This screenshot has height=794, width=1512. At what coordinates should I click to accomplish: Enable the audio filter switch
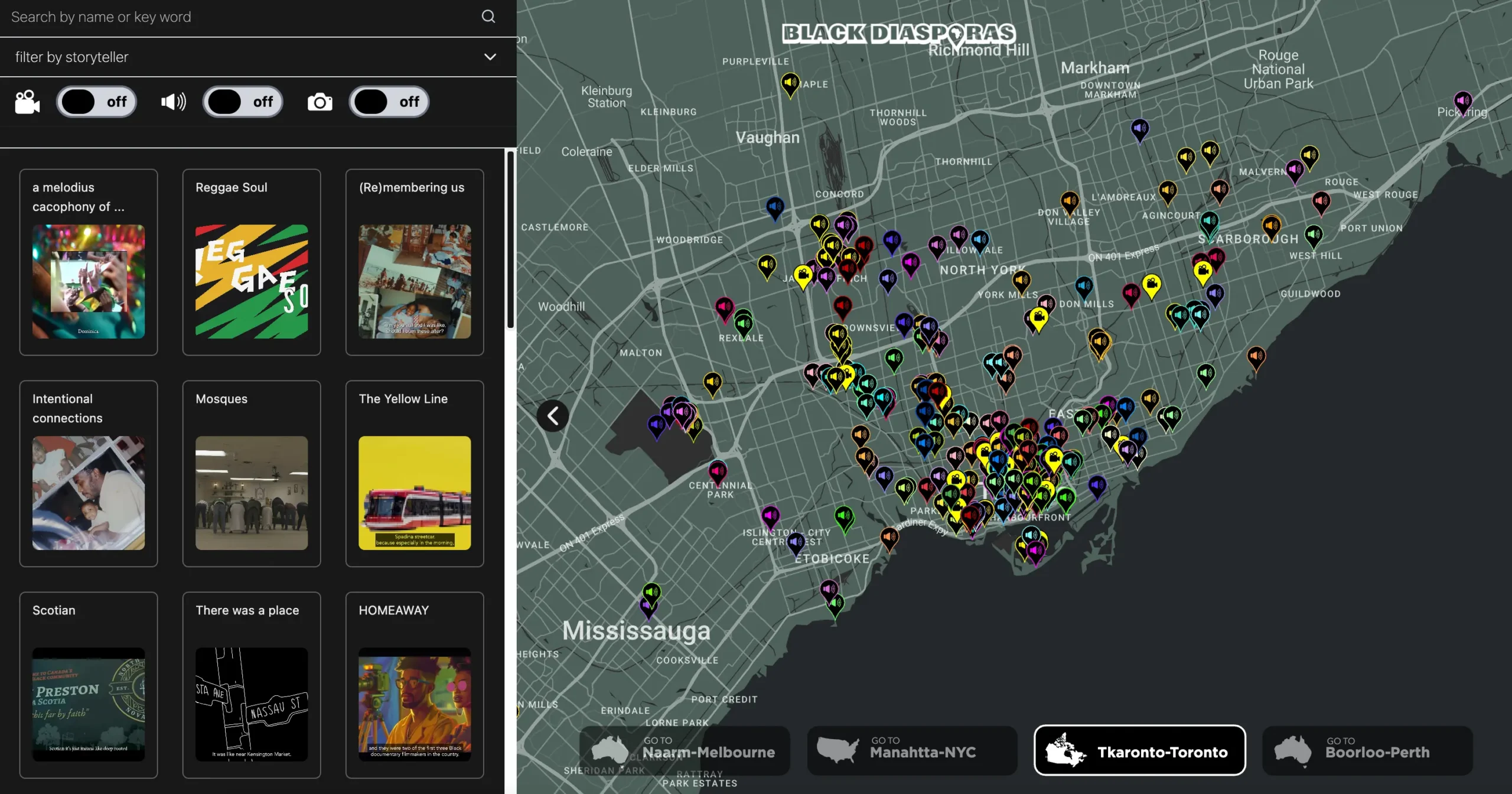point(243,102)
